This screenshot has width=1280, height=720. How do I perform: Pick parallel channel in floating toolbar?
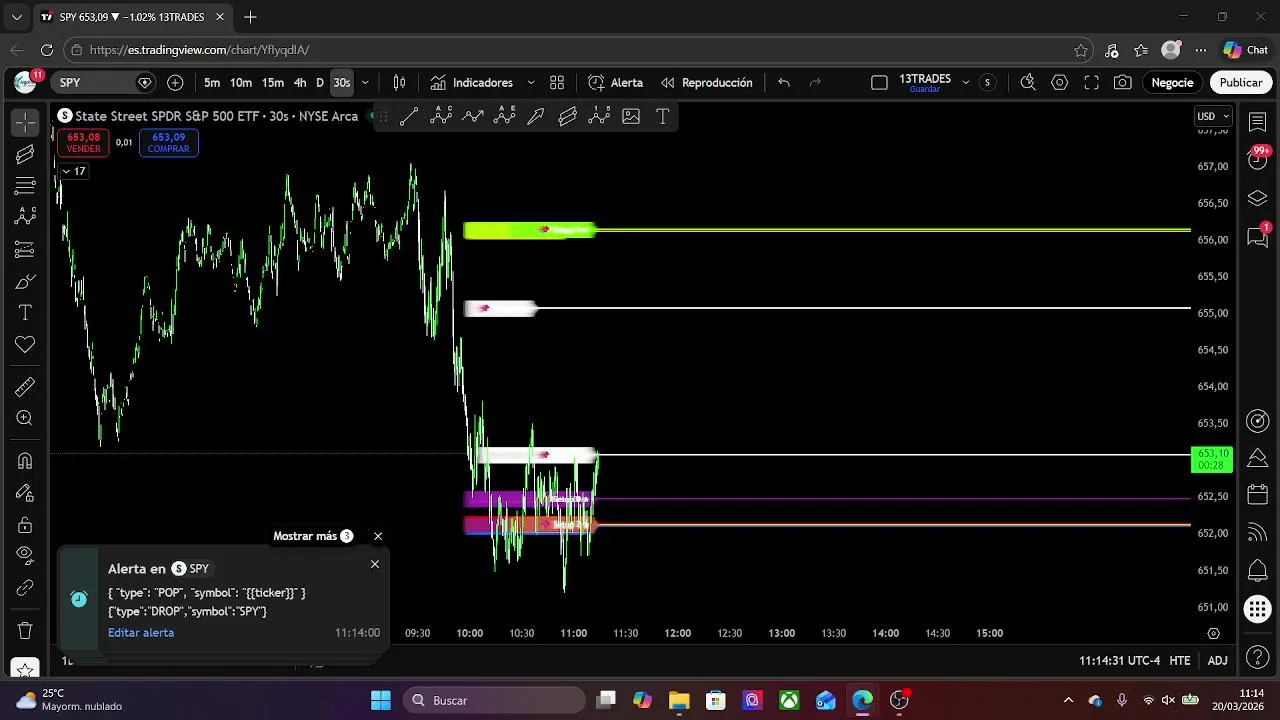click(x=568, y=116)
